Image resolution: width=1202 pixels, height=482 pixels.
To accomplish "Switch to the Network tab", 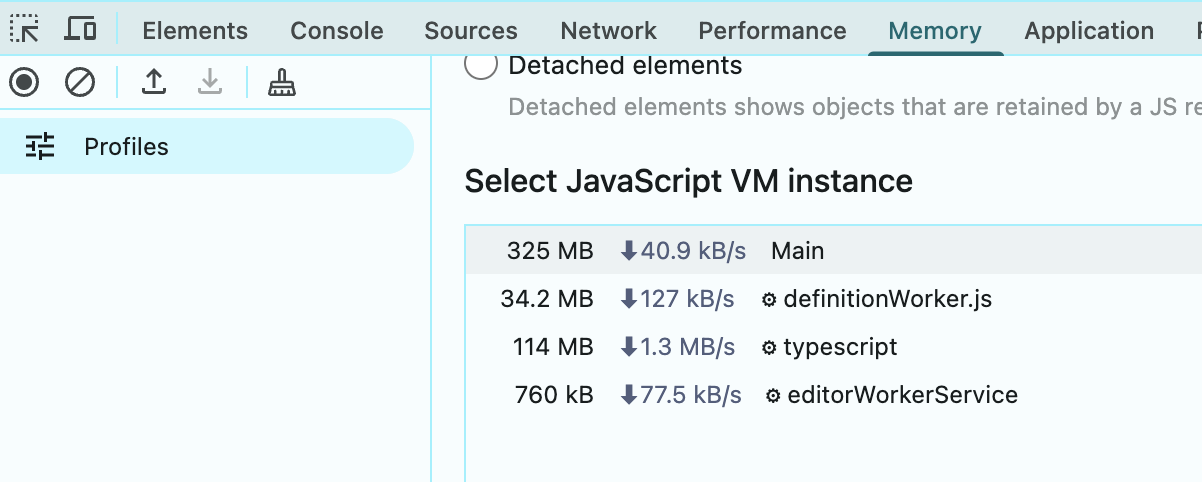I will [x=608, y=31].
